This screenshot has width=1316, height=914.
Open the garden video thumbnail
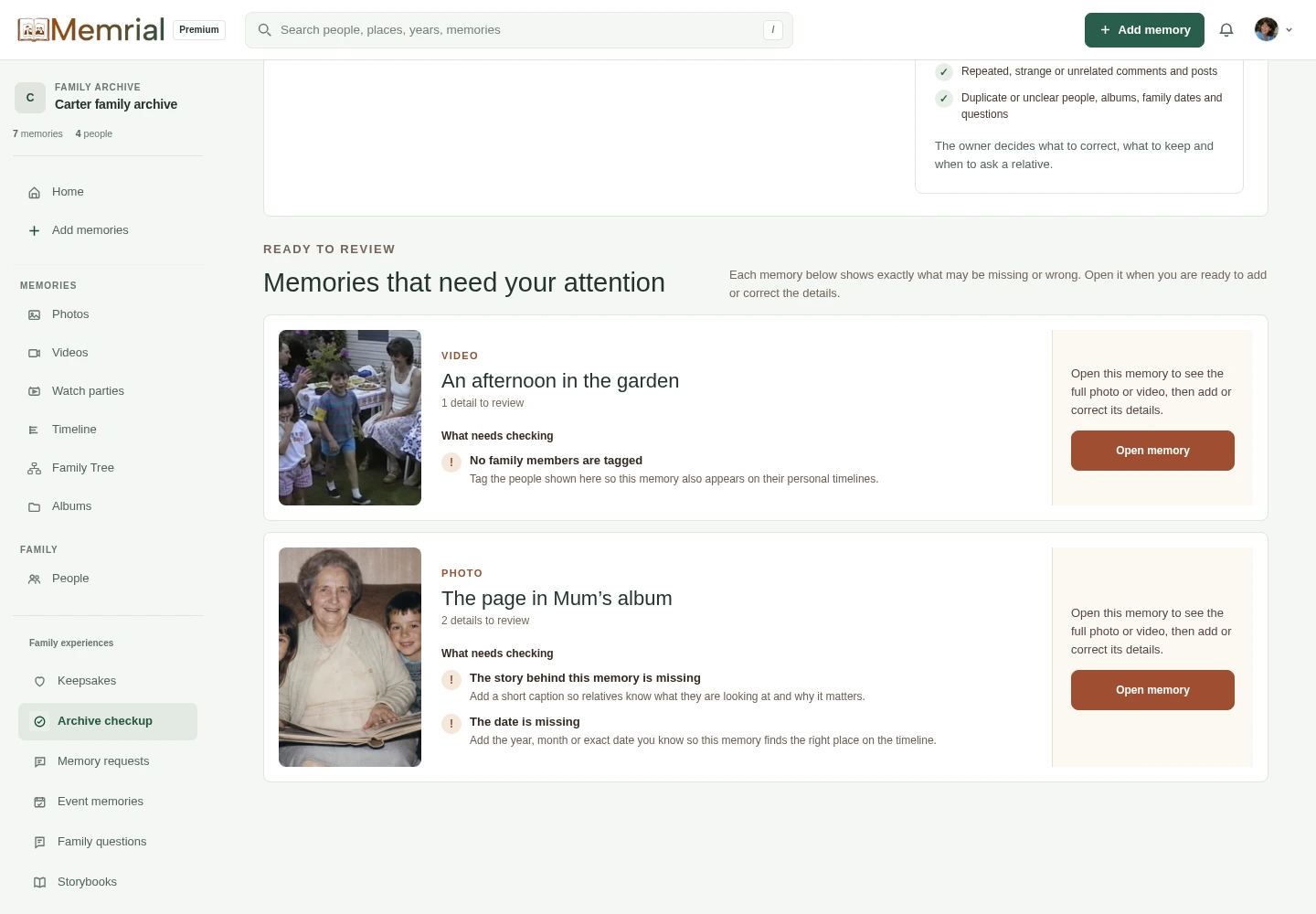coord(350,418)
